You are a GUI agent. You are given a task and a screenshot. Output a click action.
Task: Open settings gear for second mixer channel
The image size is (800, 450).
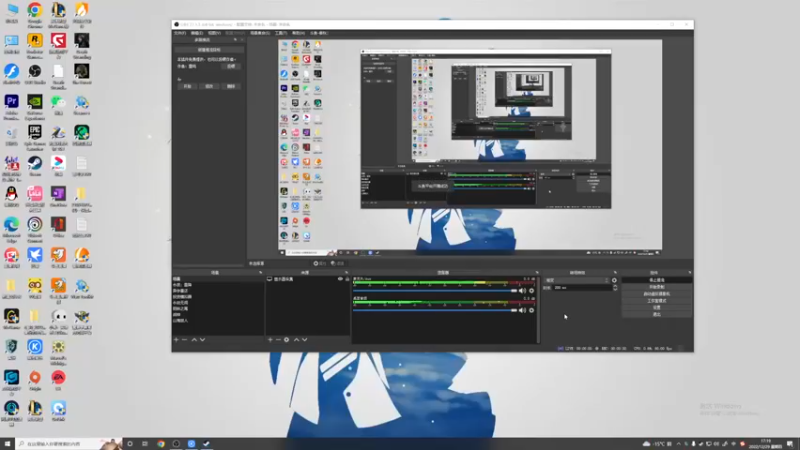pos(532,310)
